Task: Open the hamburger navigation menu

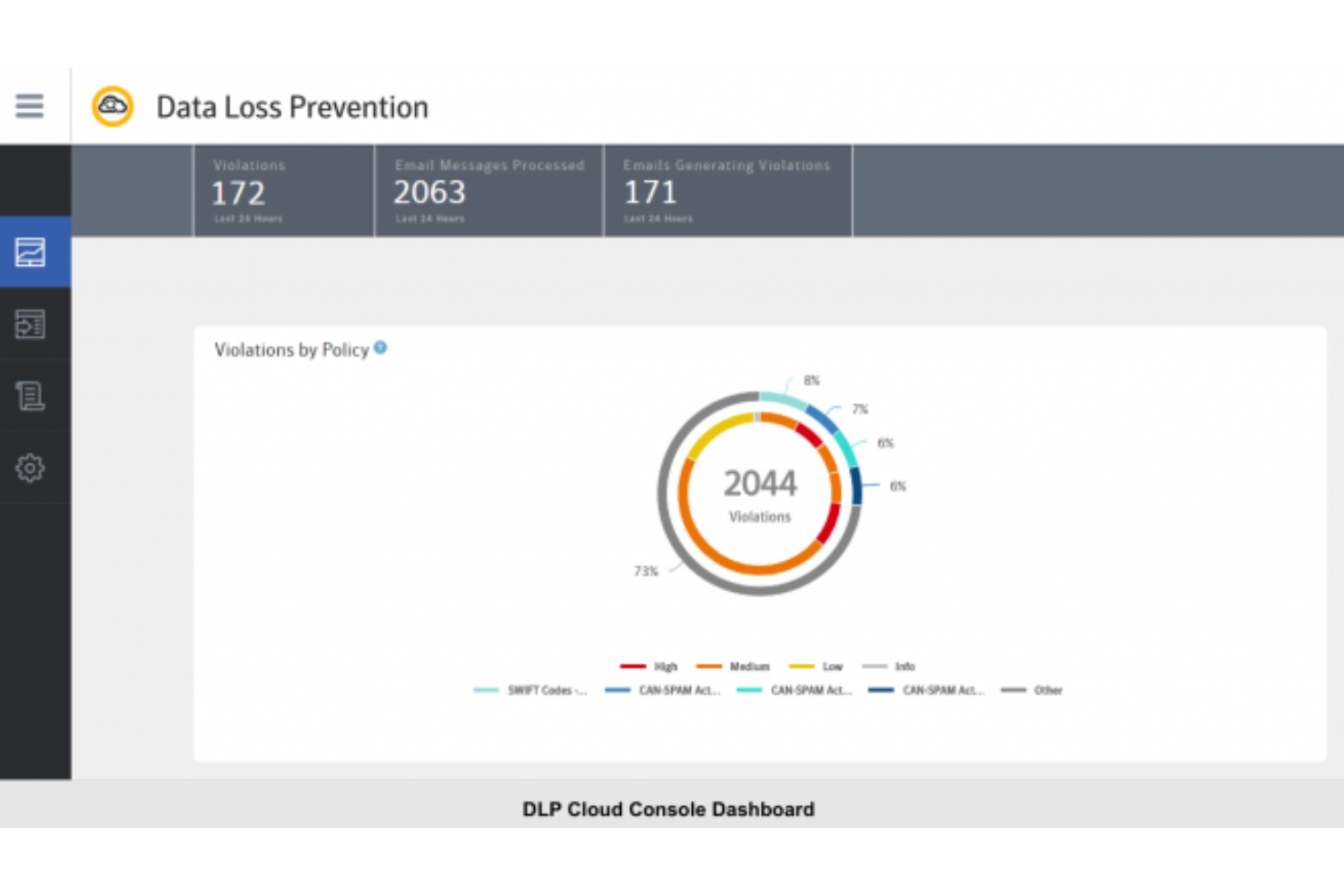Action: click(x=30, y=105)
